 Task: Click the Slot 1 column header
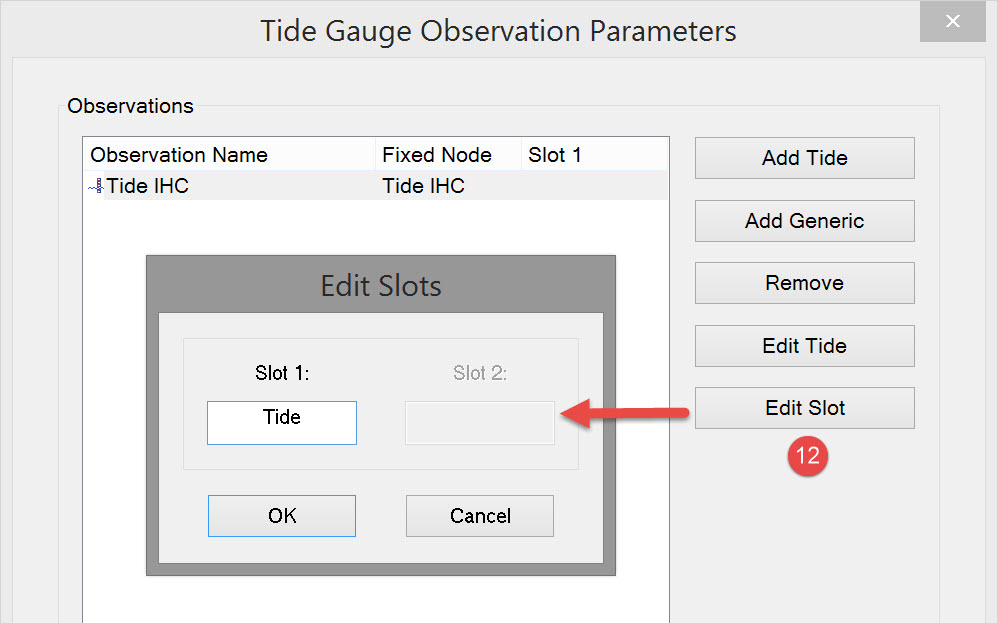click(x=555, y=155)
